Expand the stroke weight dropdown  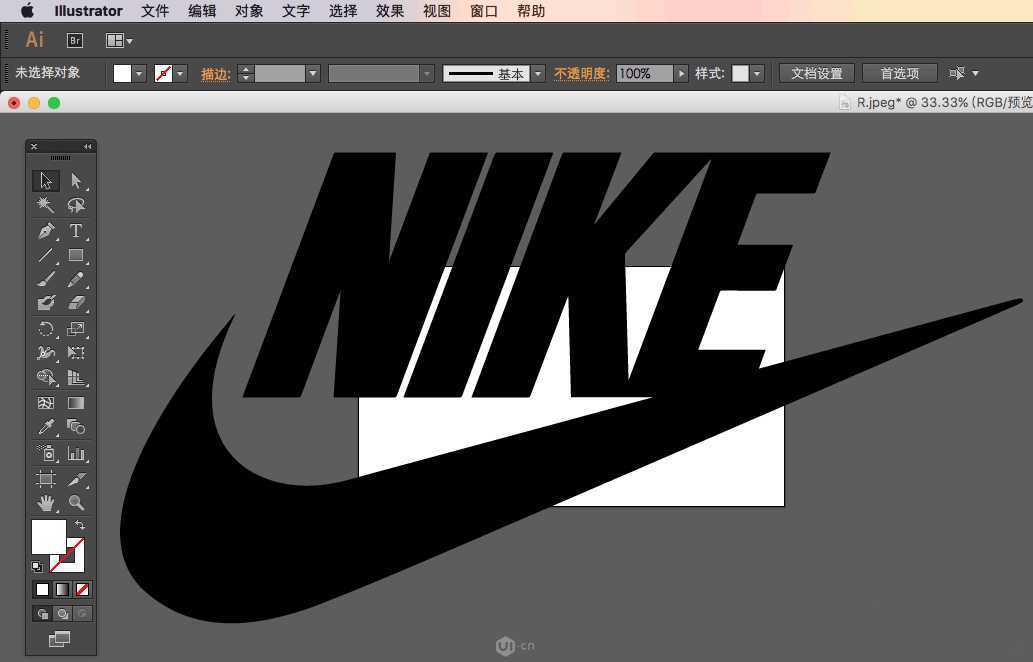[x=313, y=74]
